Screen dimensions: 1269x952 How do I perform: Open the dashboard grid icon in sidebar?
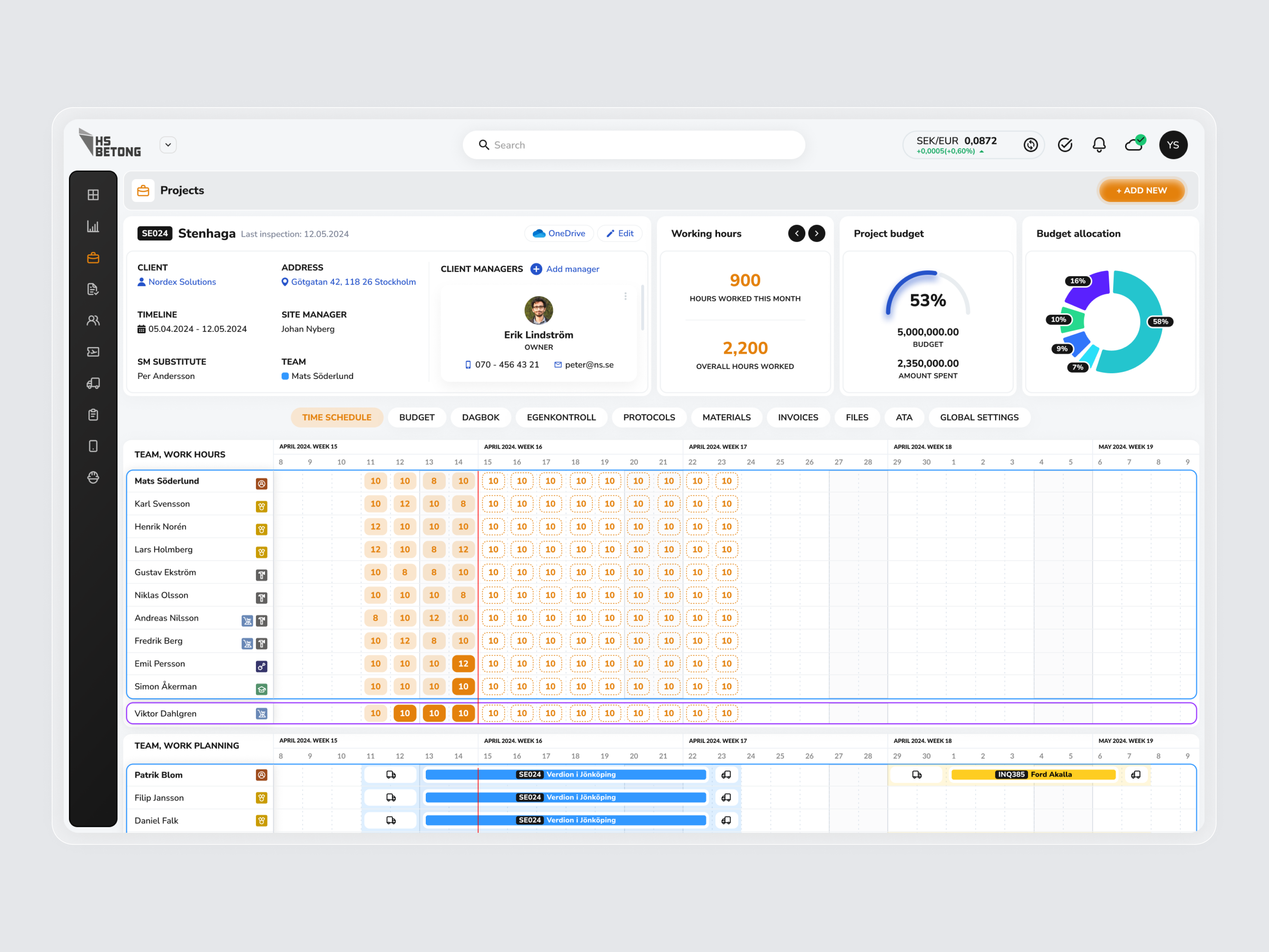[94, 195]
